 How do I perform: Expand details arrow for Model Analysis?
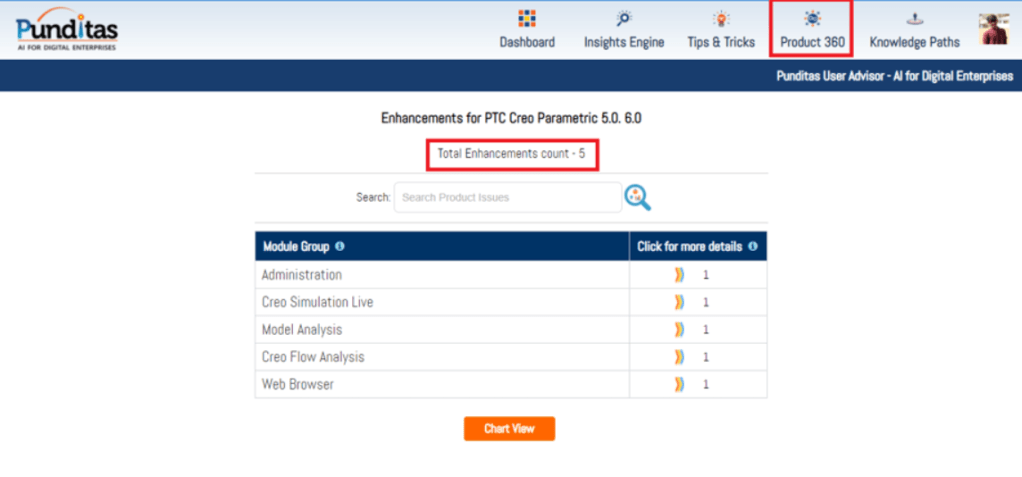pyautogui.click(x=680, y=330)
